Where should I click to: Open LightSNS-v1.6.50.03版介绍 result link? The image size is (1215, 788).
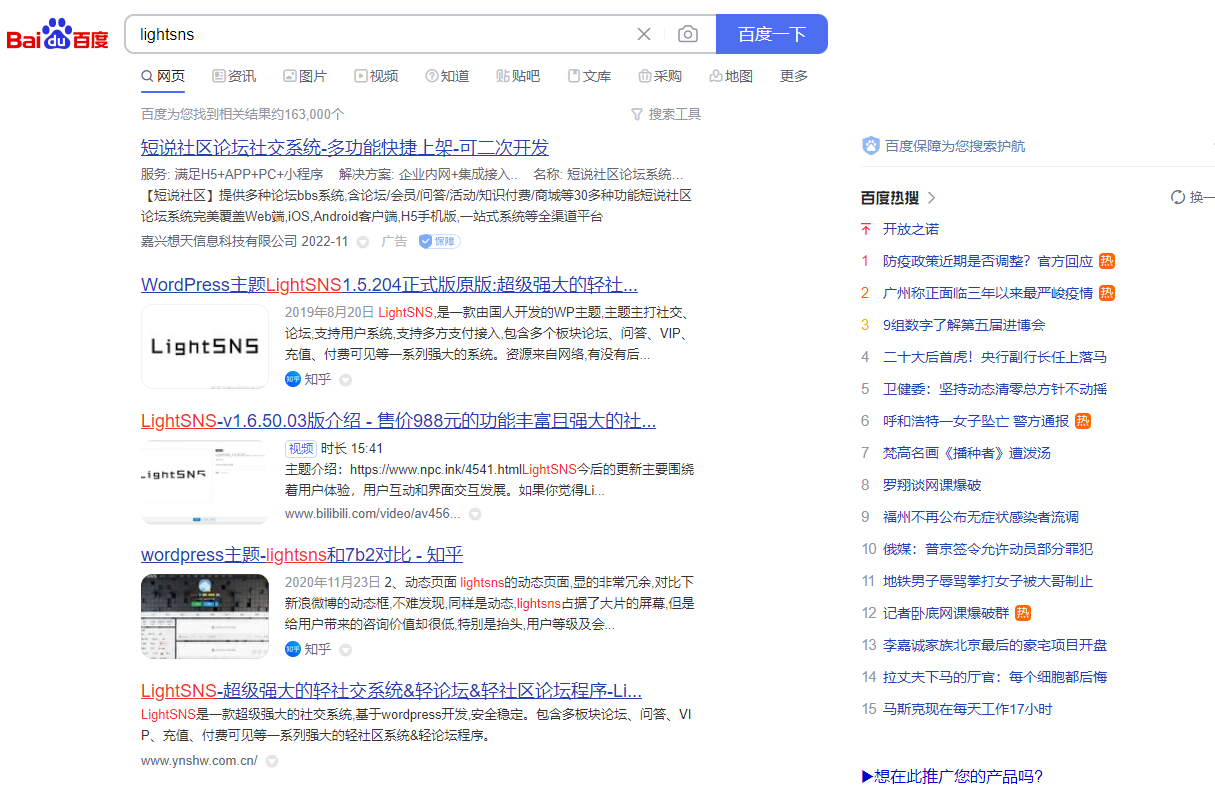click(398, 421)
